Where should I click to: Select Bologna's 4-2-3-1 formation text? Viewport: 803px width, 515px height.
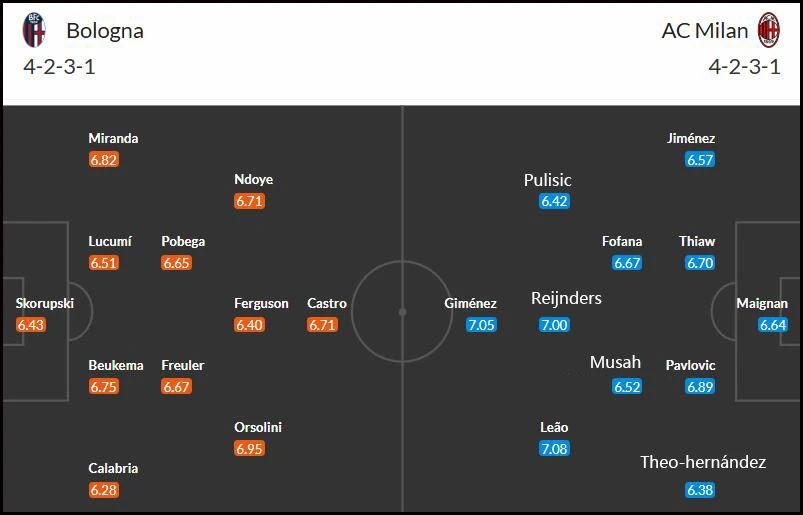pos(59,67)
